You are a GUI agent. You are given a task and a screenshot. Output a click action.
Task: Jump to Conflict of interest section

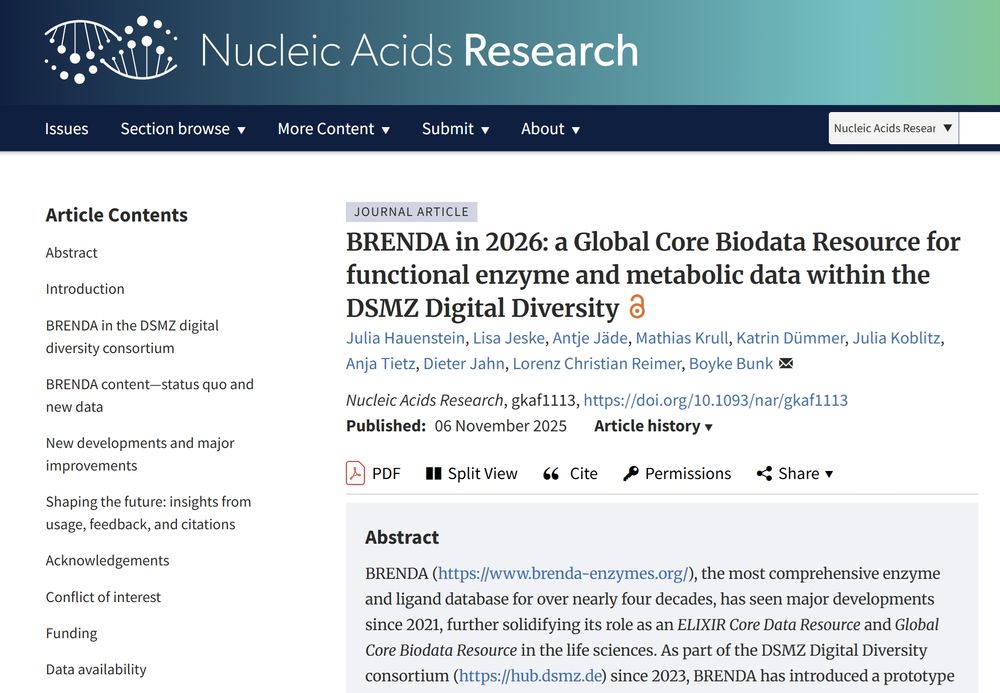click(x=103, y=597)
